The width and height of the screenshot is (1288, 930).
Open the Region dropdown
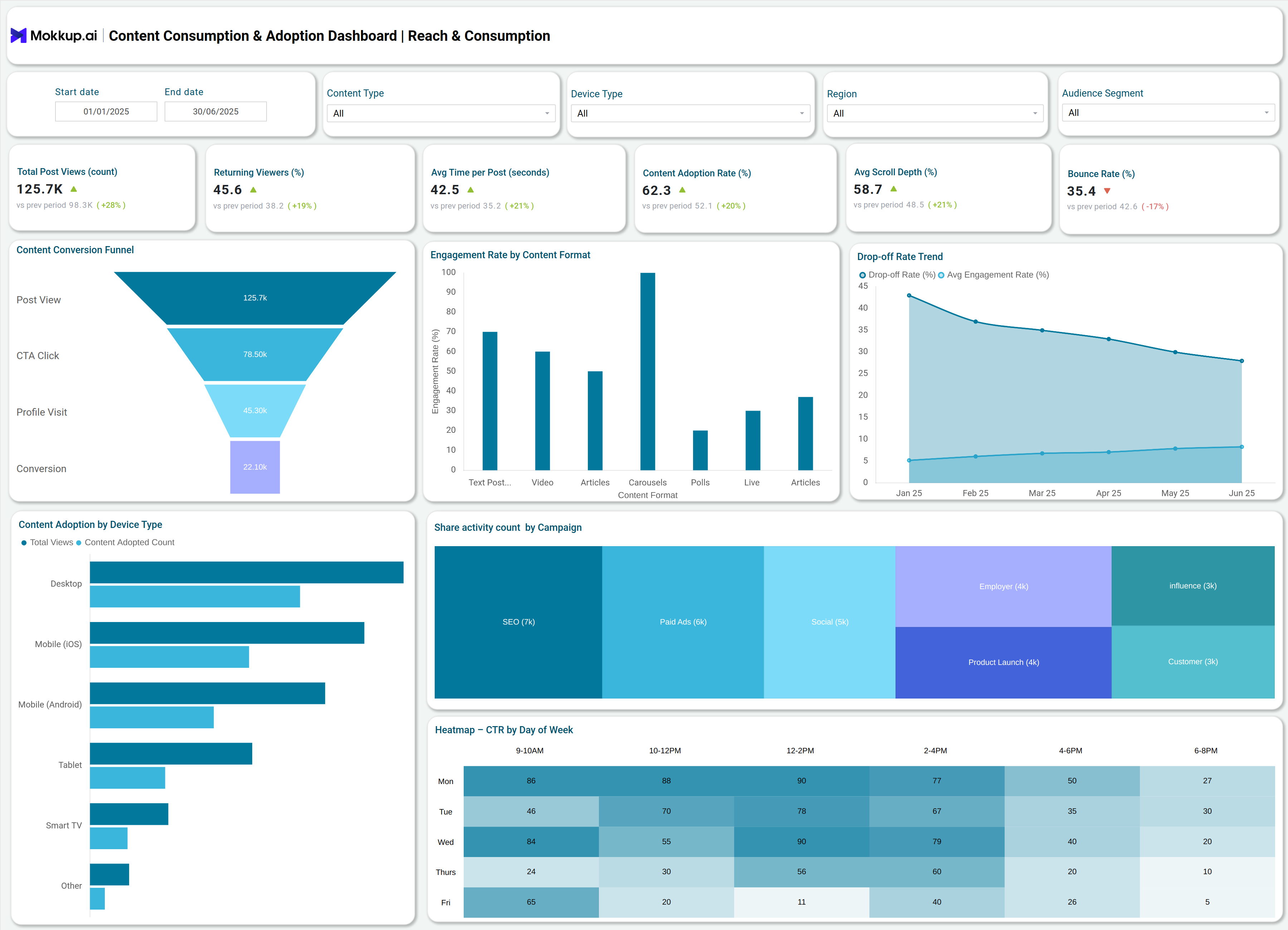click(935, 113)
